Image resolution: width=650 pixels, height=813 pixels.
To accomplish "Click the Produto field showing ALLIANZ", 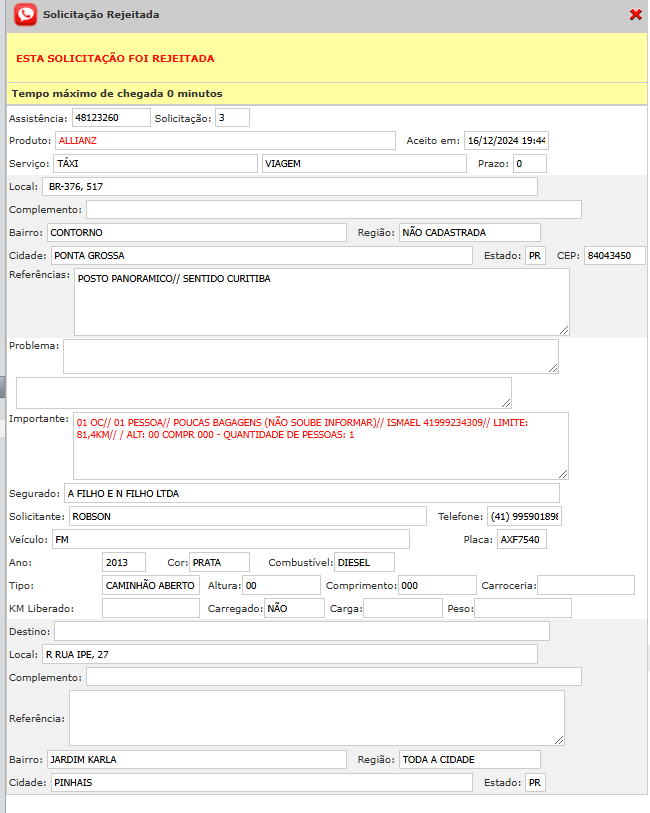I will coord(225,140).
